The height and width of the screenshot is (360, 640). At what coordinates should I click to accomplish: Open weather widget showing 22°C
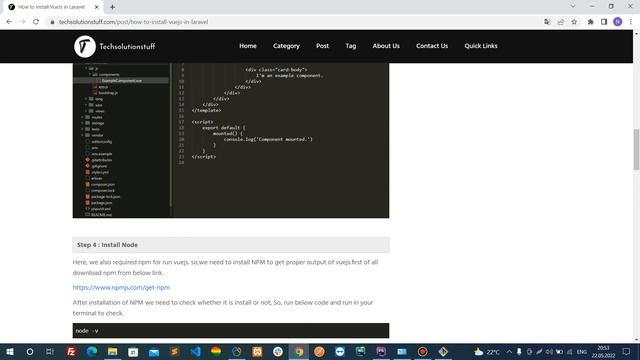pyautogui.click(x=487, y=351)
